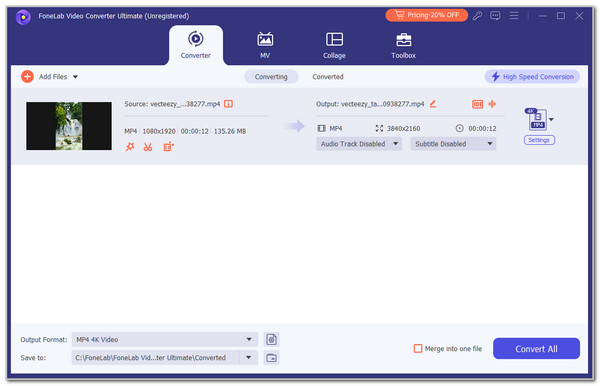Open source file info icon
Screen dimensions: 600x386
coord(228,104)
